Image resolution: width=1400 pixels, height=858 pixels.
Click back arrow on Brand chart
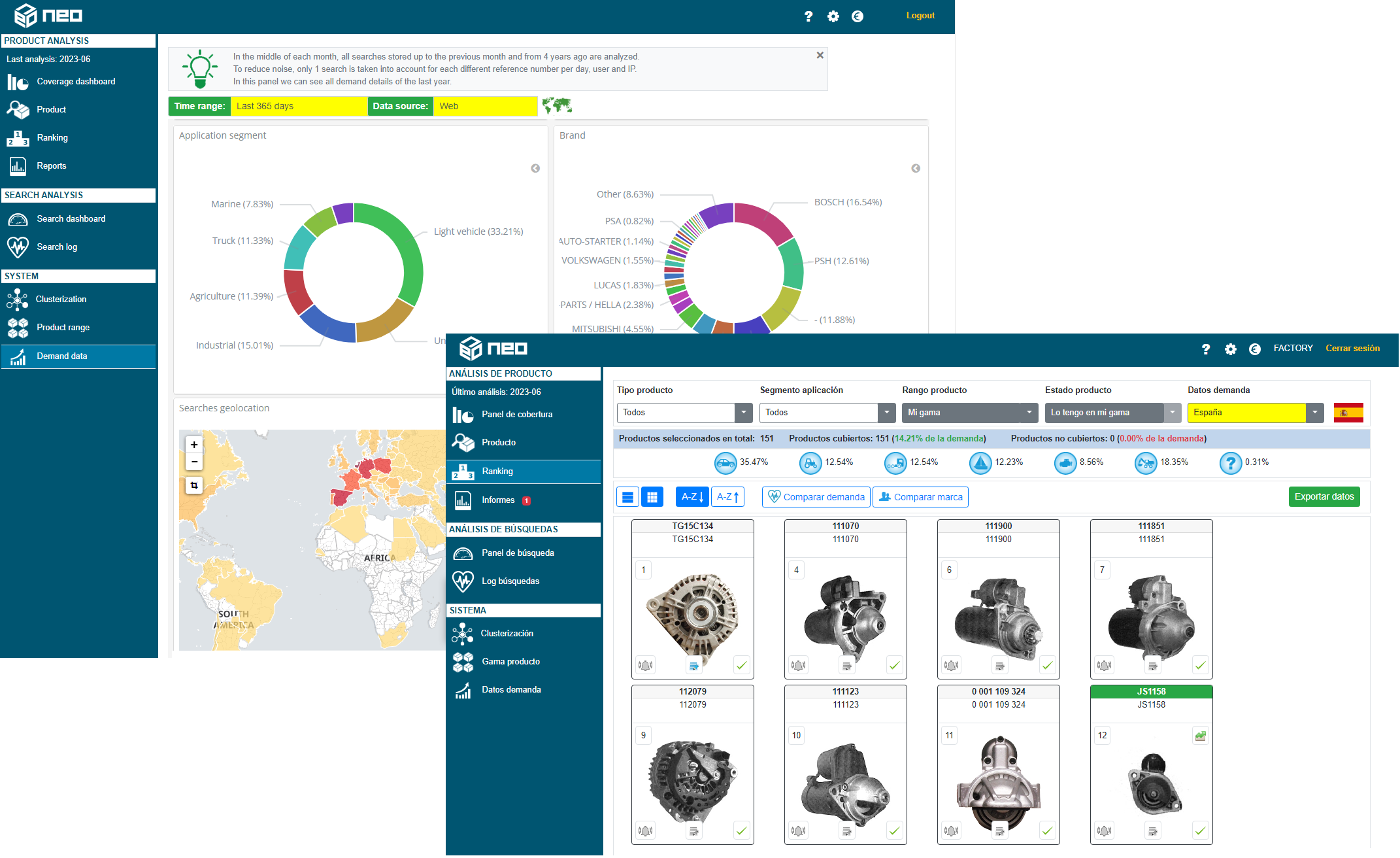click(916, 169)
